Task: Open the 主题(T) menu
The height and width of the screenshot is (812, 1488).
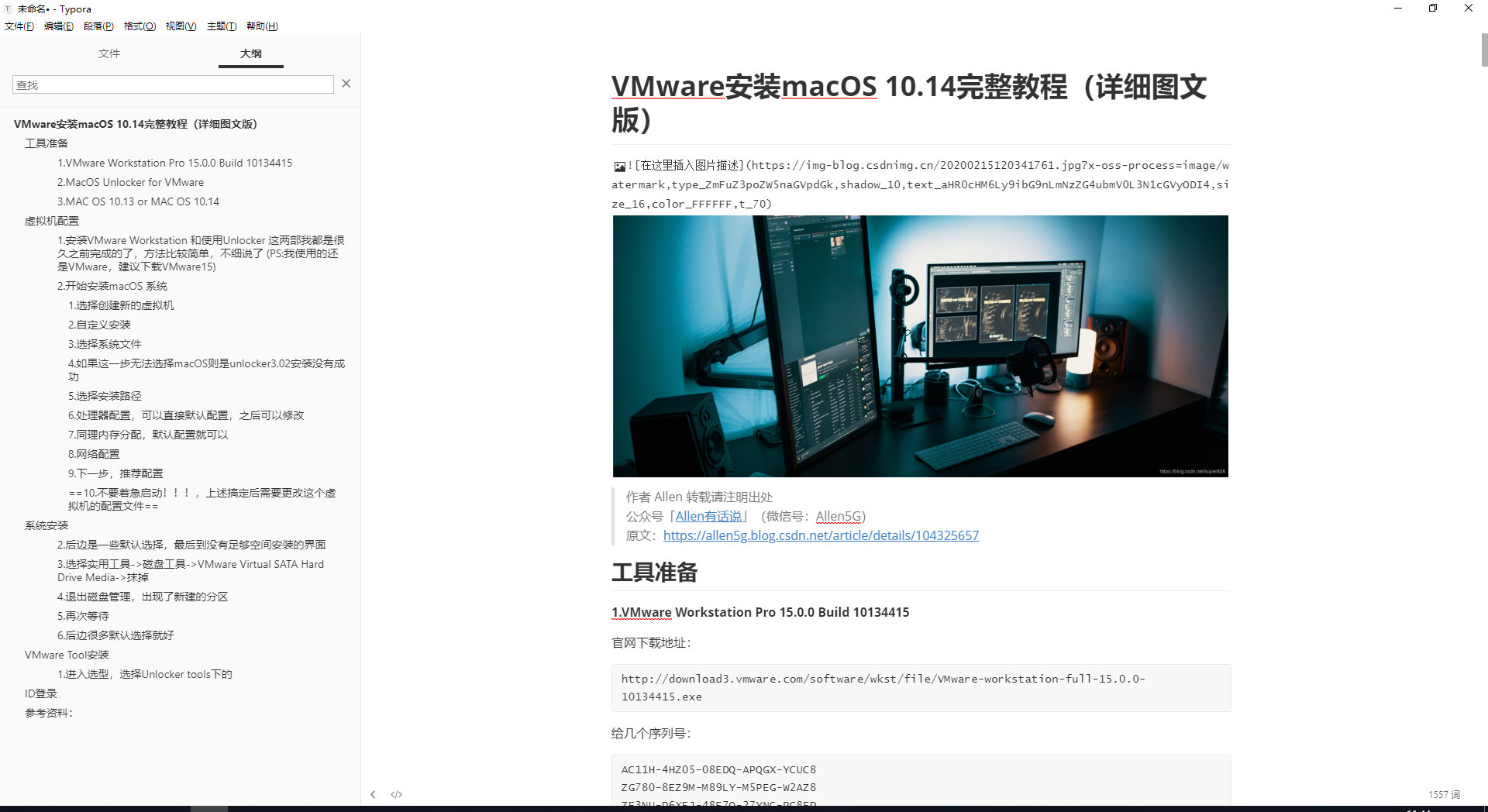Action: pos(222,26)
